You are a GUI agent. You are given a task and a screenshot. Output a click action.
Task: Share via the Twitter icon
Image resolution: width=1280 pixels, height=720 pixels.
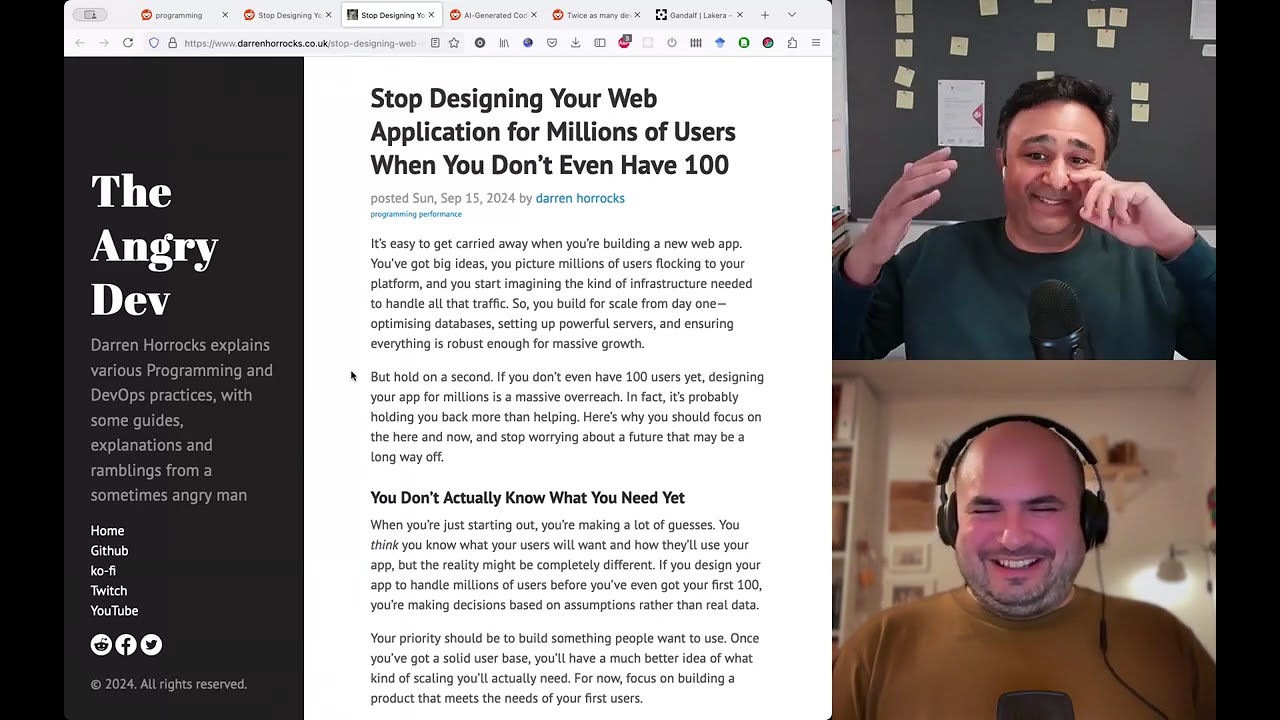coord(151,645)
